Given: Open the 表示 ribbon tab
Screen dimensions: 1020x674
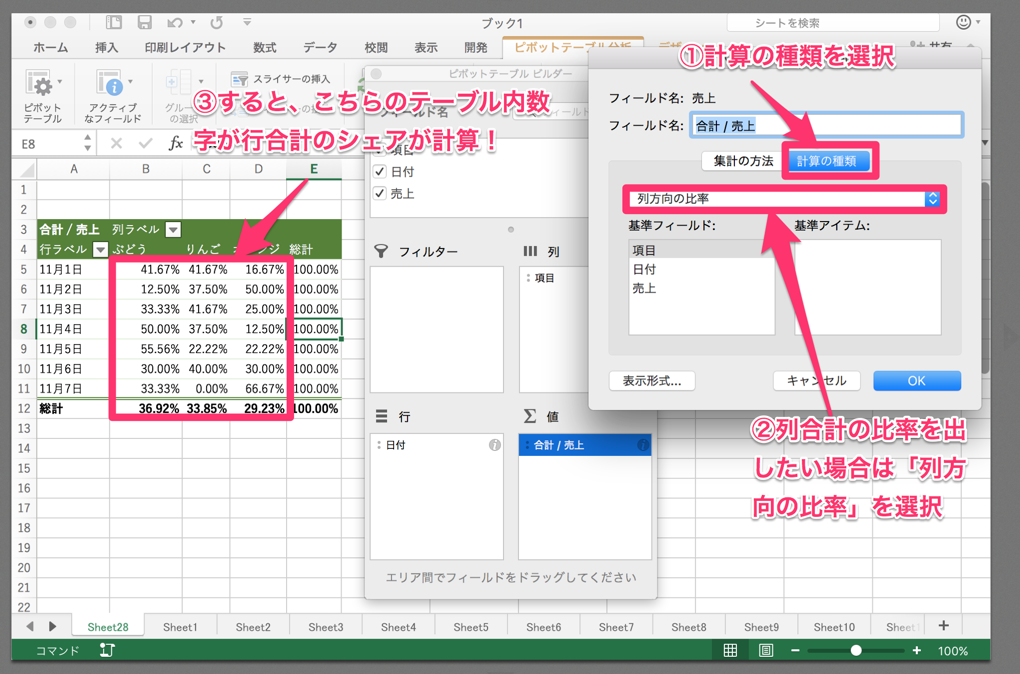Looking at the screenshot, I should (x=425, y=47).
